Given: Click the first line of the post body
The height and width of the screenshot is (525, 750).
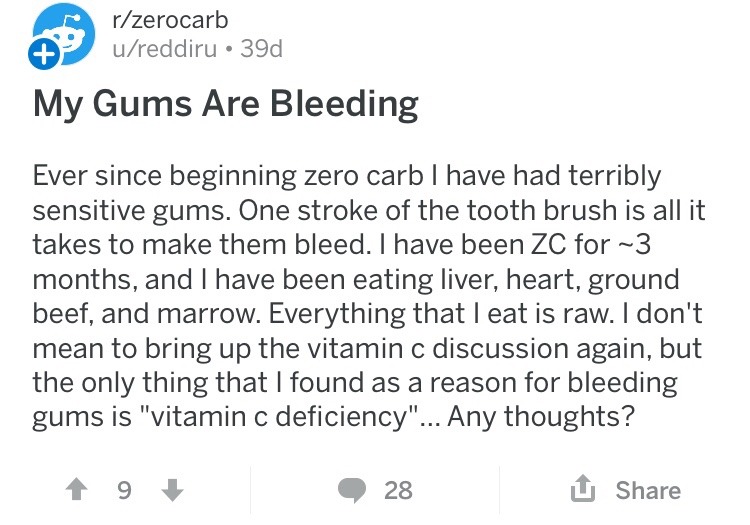Looking at the screenshot, I should 347,177.
